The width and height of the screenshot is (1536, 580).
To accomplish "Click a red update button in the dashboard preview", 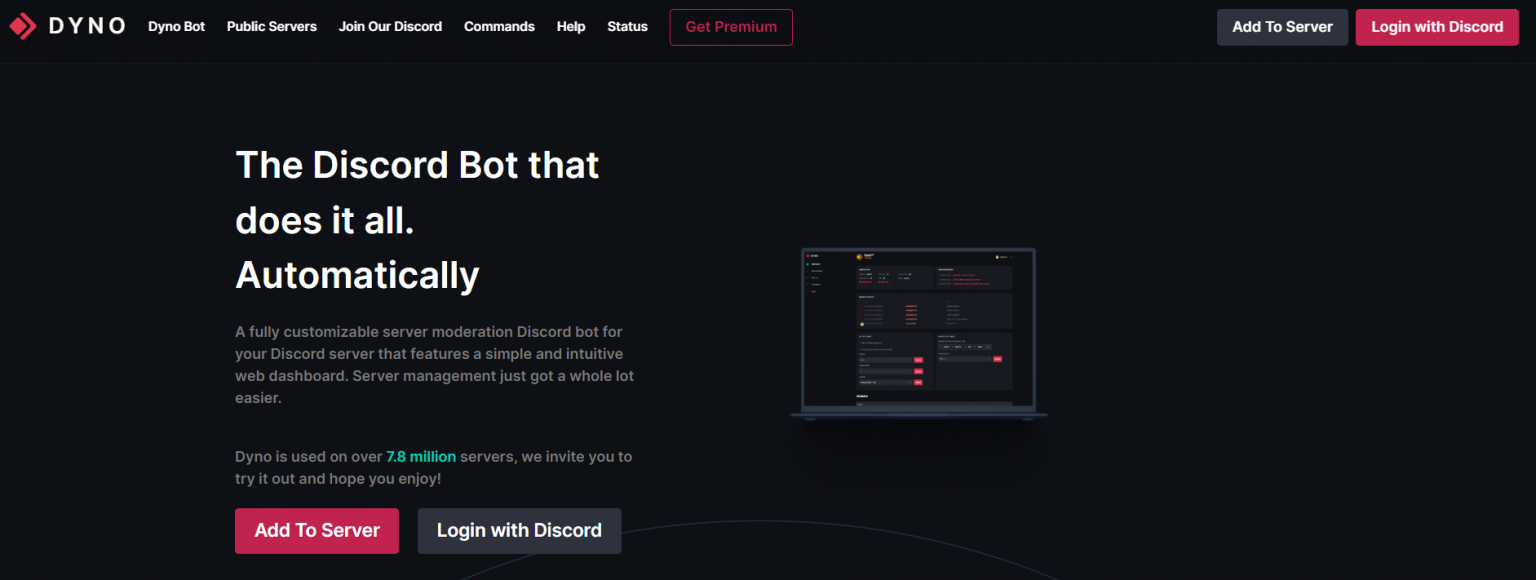I will pos(918,360).
